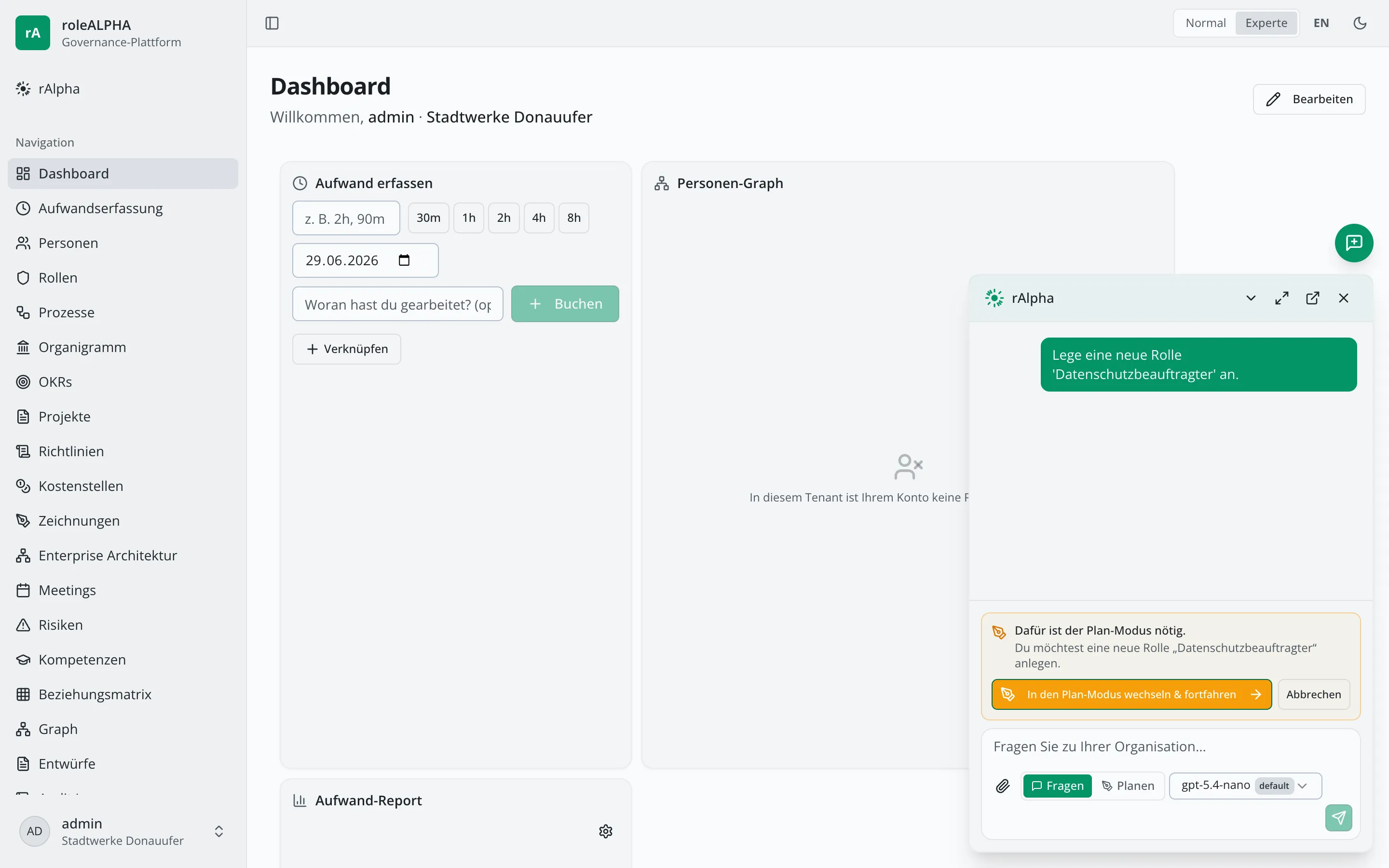This screenshot has height=868, width=1389.
Task: Attach a file with paperclip icon
Action: [1002, 786]
